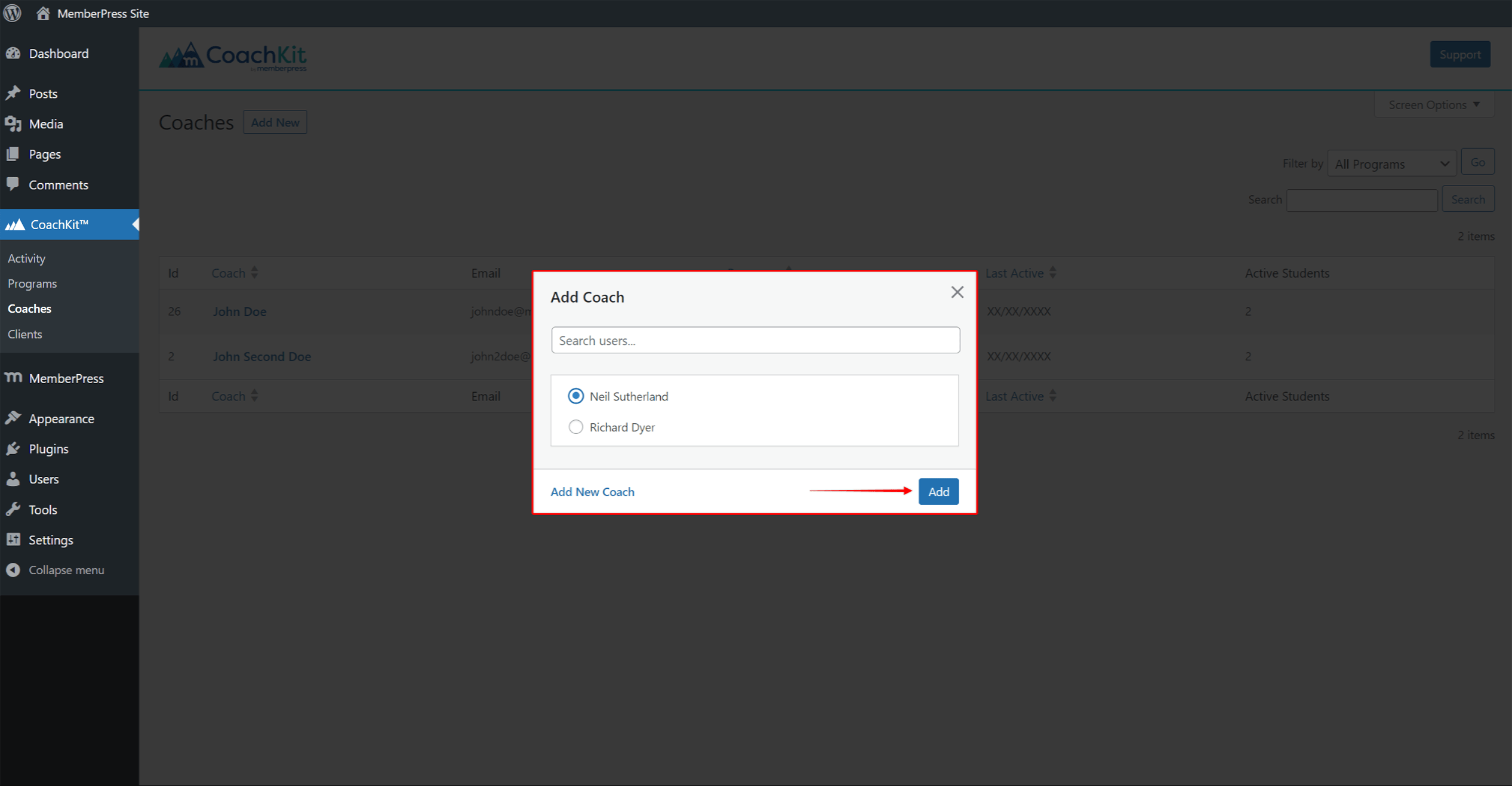This screenshot has height=786, width=1512.
Task: Click the WordPress Media icon
Action: [x=14, y=123]
